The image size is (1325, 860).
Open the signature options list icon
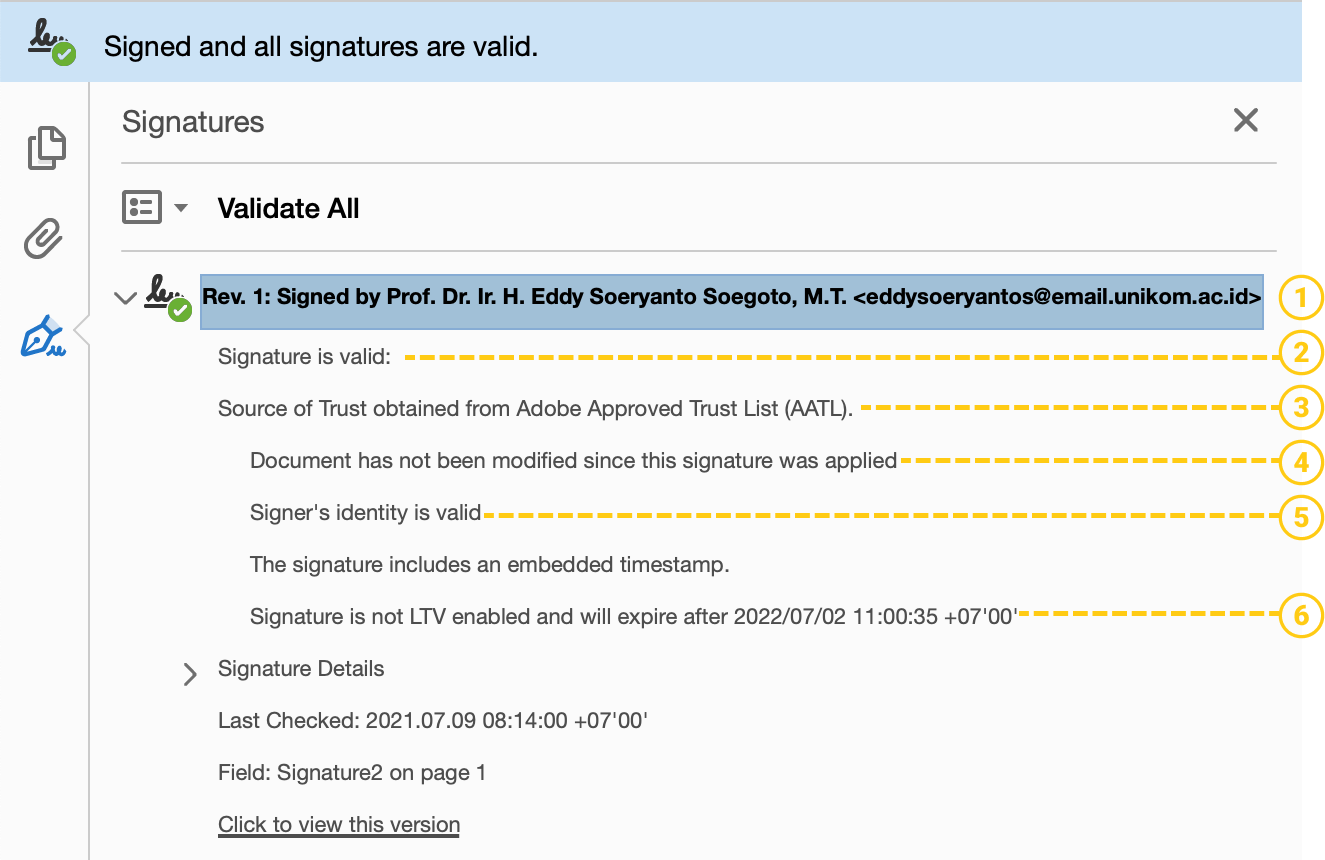pyautogui.click(x=142, y=208)
